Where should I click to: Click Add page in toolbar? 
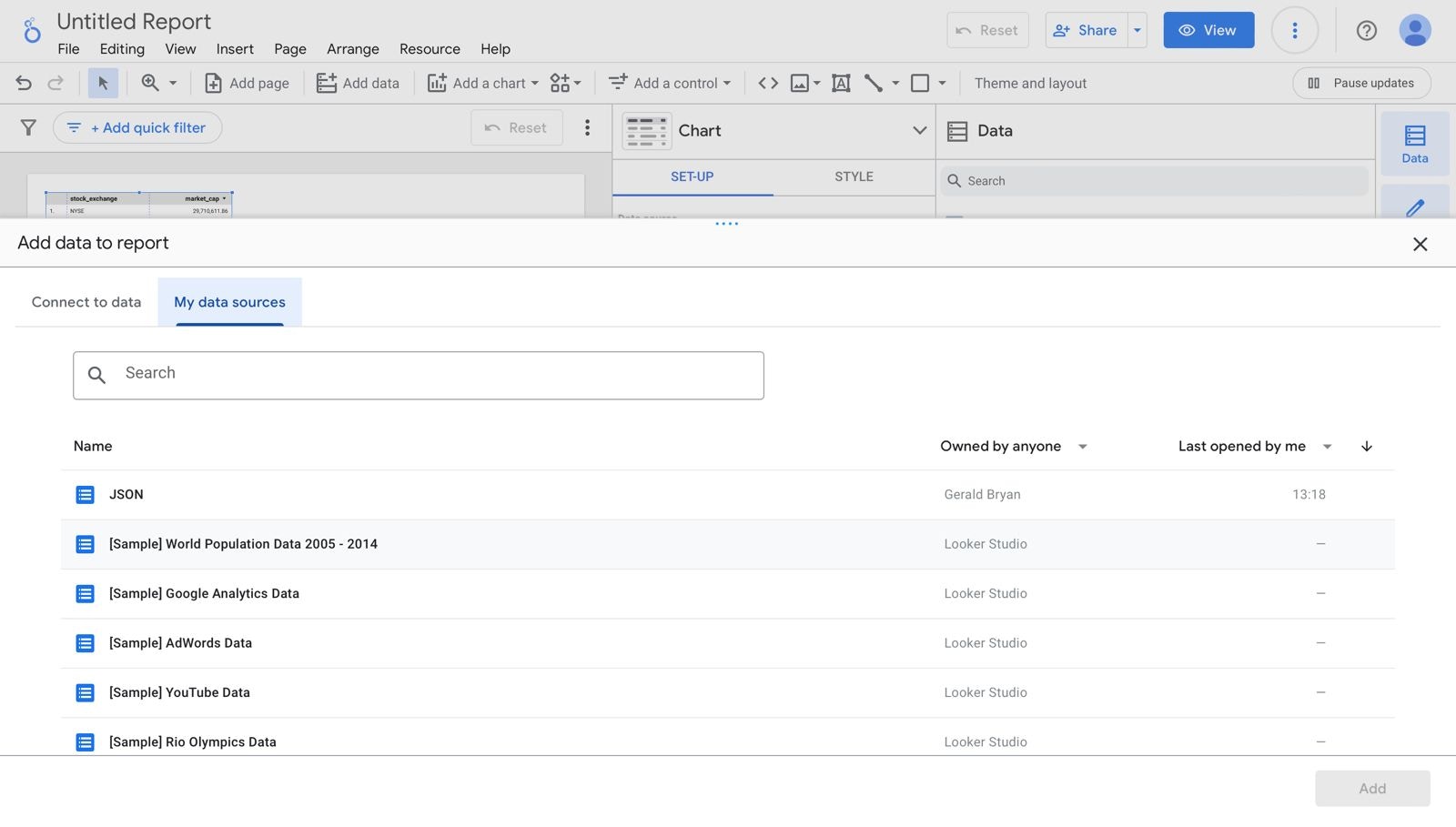[247, 83]
